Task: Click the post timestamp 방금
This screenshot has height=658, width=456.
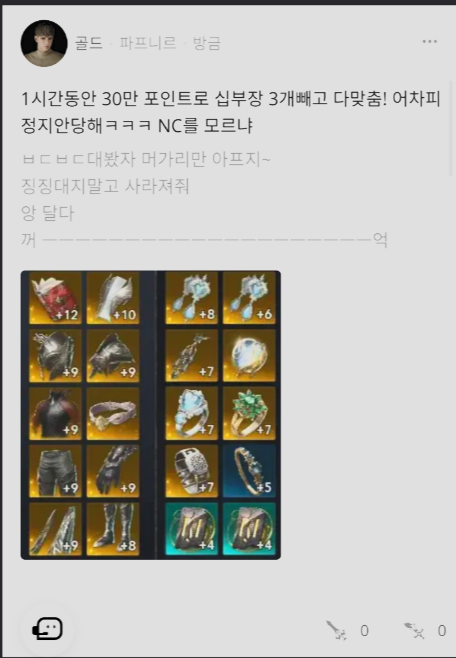Action: (x=206, y=43)
